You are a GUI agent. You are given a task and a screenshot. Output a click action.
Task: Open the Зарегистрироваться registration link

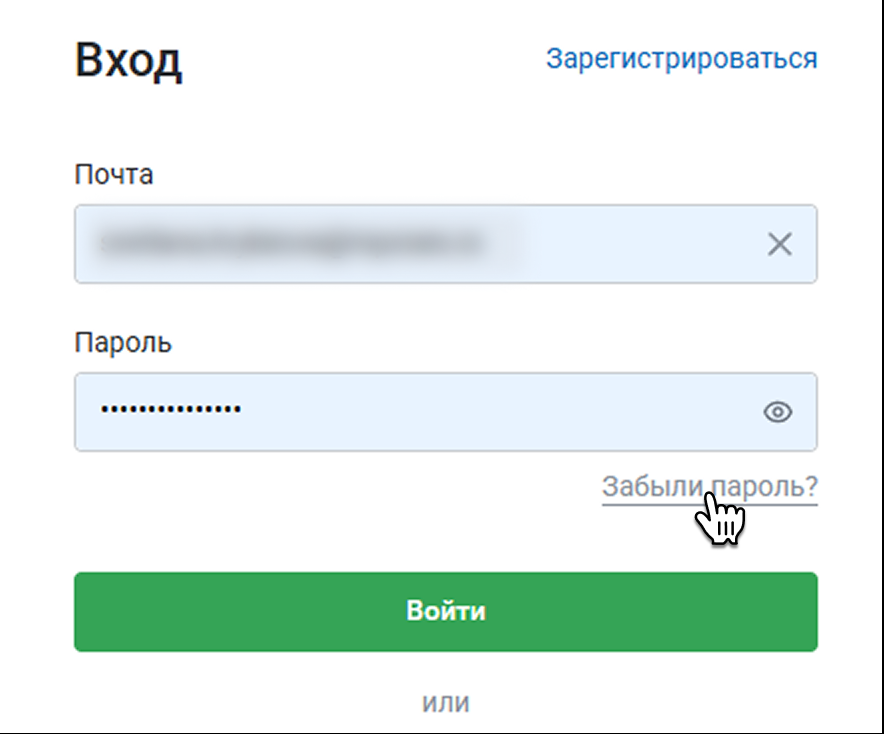(x=681, y=59)
